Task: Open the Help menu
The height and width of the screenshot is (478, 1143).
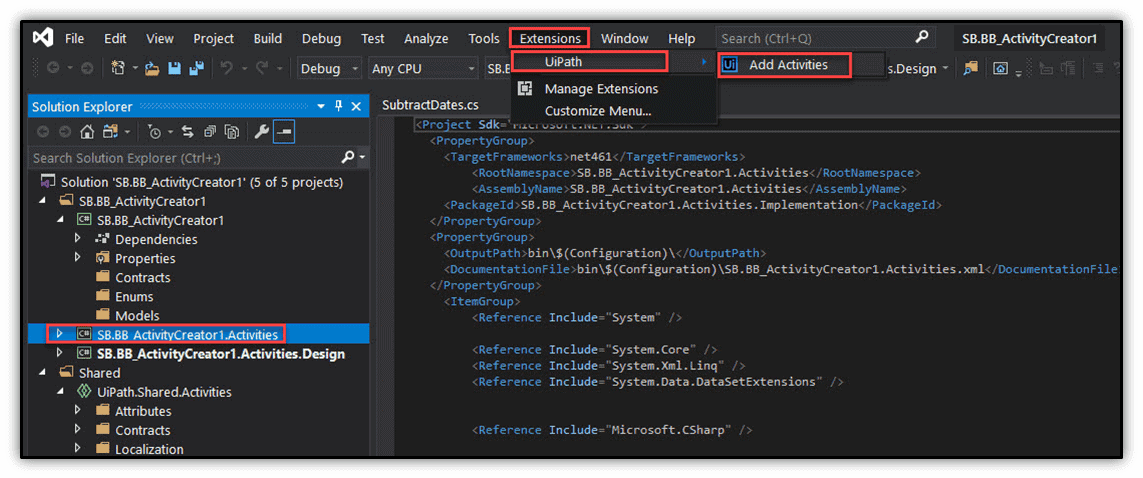Action: pos(682,39)
